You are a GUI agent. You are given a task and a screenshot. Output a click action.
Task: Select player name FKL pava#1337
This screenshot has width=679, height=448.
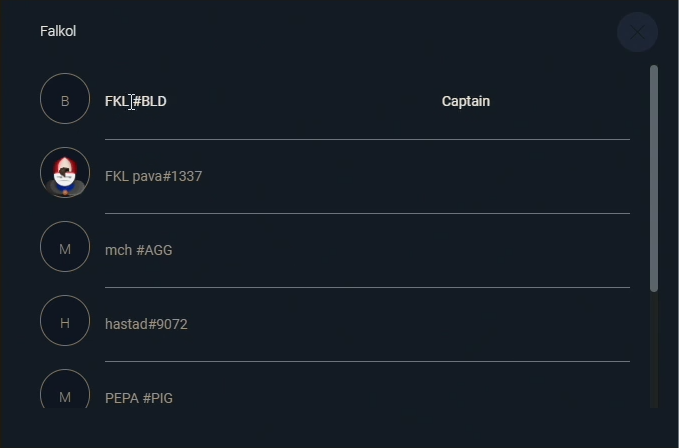(x=153, y=176)
